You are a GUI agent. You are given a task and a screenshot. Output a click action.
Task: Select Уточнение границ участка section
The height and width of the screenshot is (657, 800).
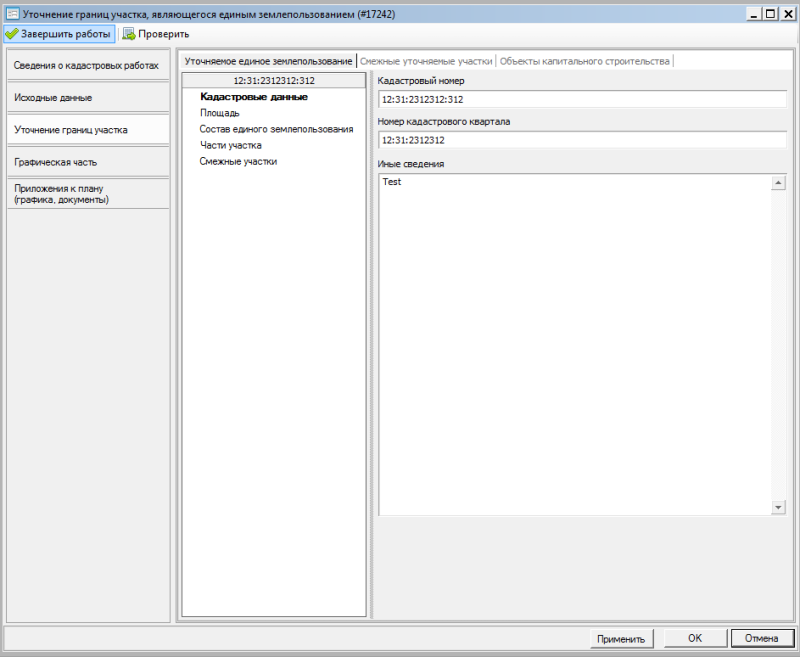point(86,130)
